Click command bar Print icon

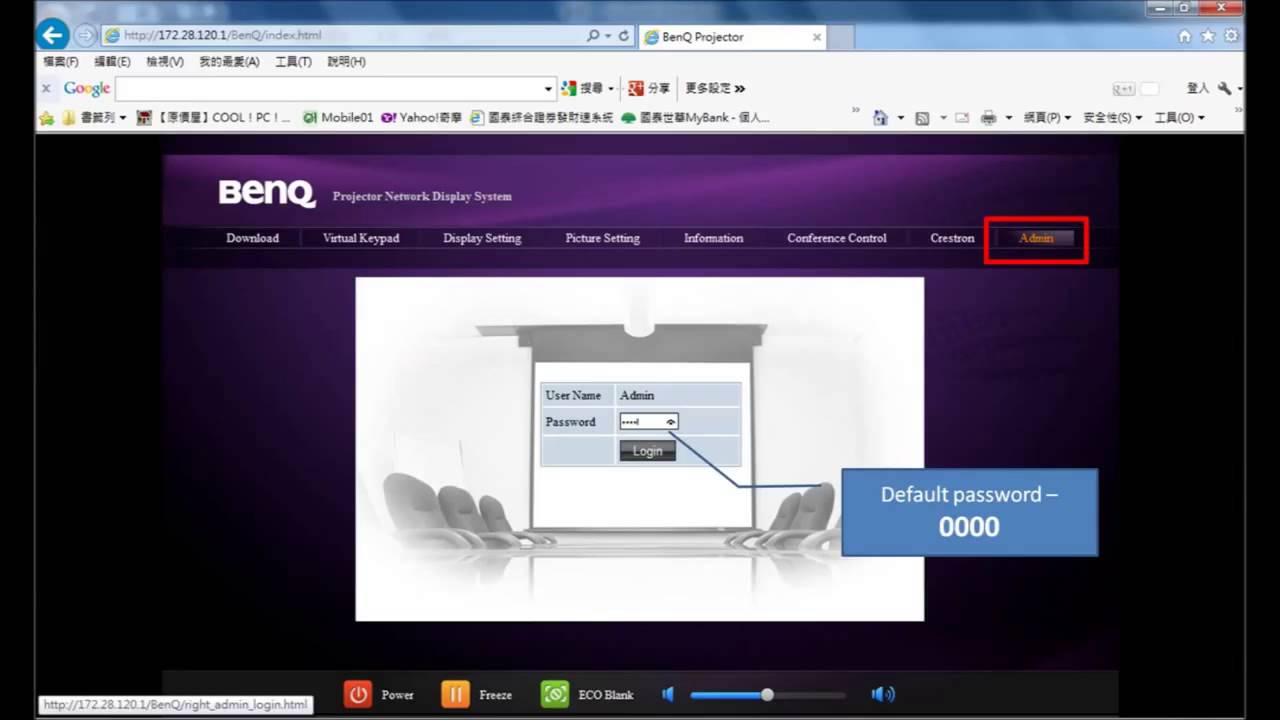coord(989,118)
